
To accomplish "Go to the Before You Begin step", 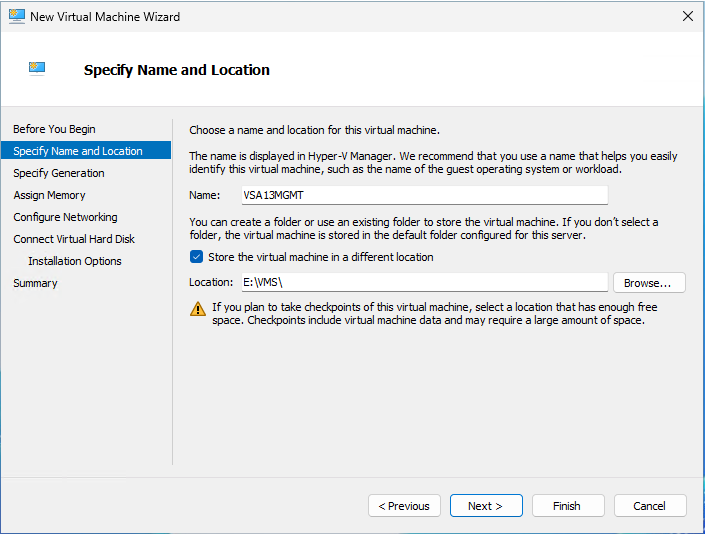I will [x=54, y=129].
